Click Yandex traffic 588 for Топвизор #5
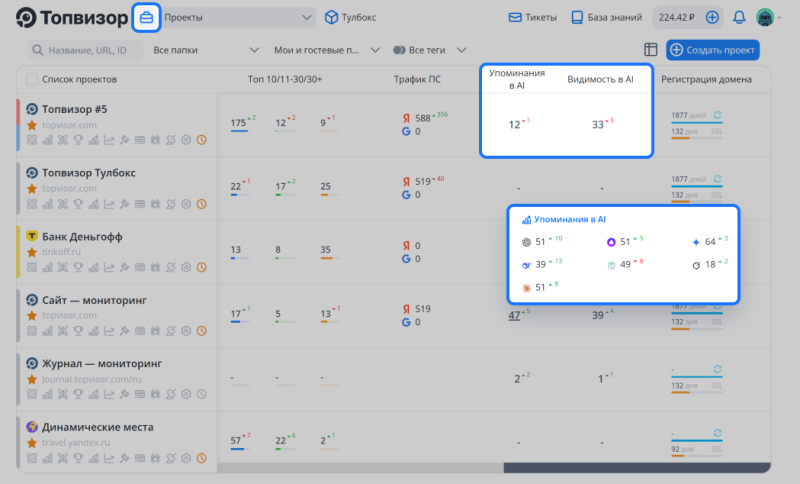 pos(422,118)
